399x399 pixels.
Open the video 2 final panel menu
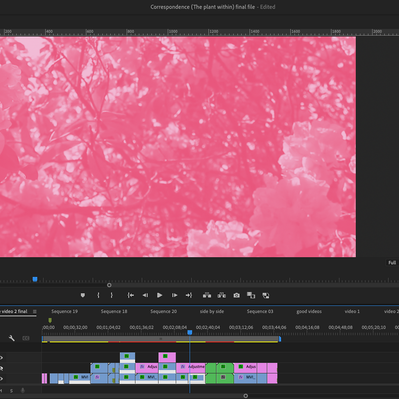click(35, 311)
